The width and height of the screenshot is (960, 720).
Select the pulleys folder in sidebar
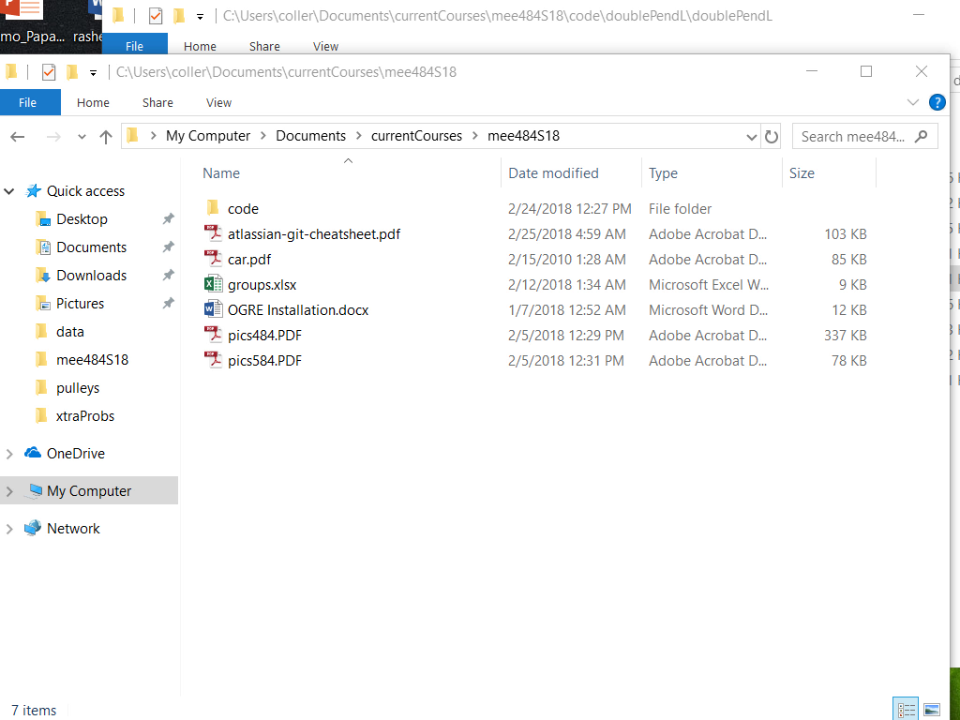point(78,388)
